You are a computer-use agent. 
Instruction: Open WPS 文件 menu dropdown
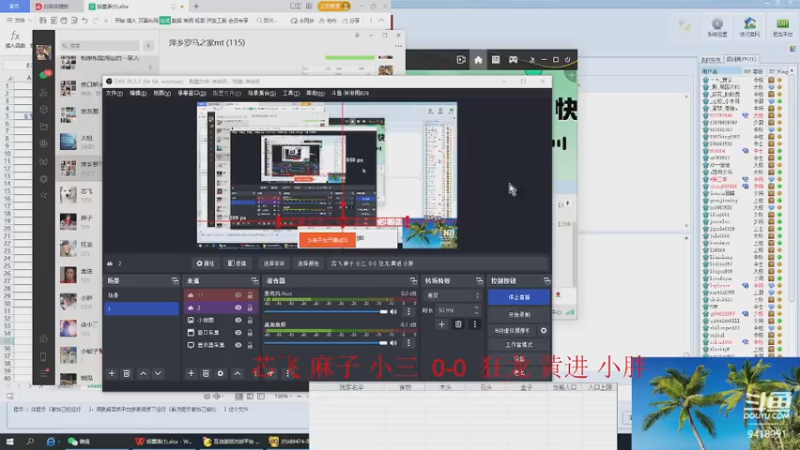tap(19, 20)
